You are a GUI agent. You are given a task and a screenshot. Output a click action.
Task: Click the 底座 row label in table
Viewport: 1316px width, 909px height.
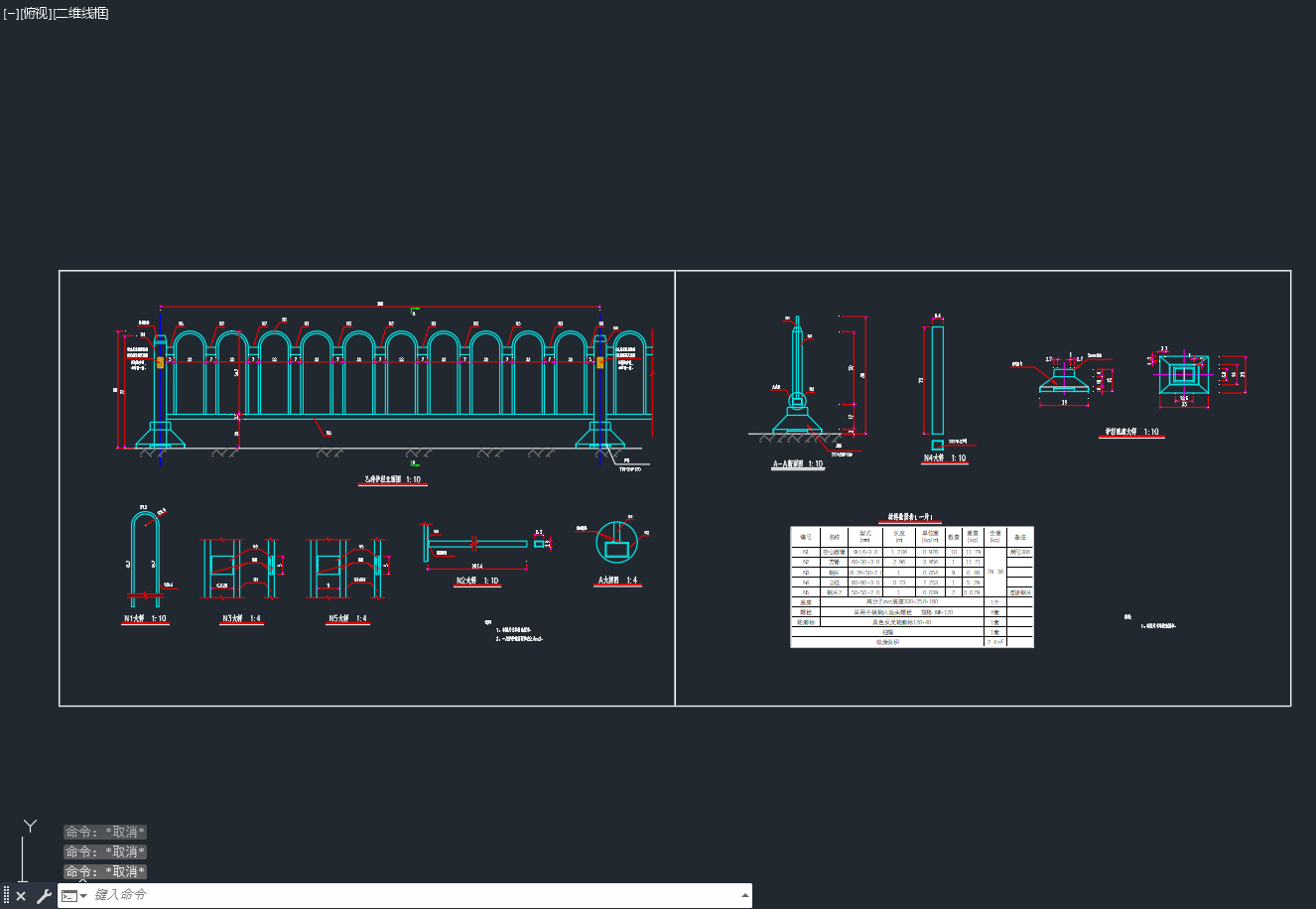point(806,602)
